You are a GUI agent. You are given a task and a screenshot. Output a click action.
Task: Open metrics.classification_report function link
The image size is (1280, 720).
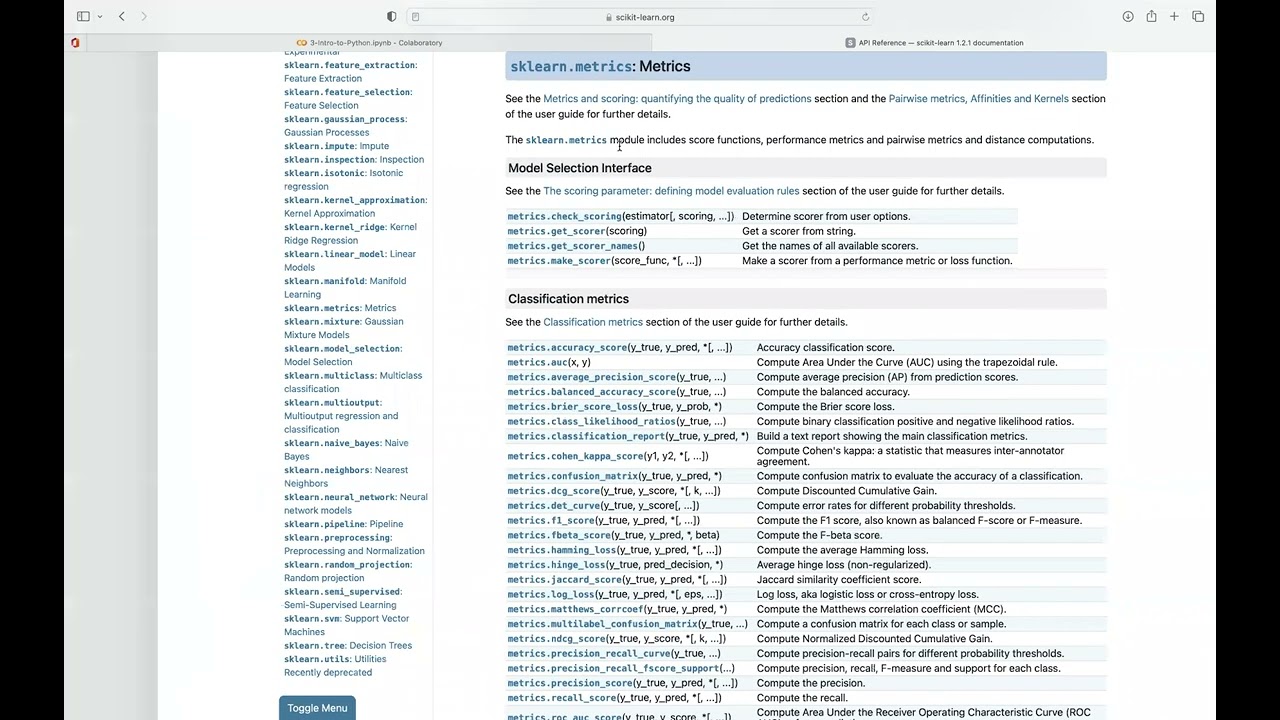coord(585,436)
